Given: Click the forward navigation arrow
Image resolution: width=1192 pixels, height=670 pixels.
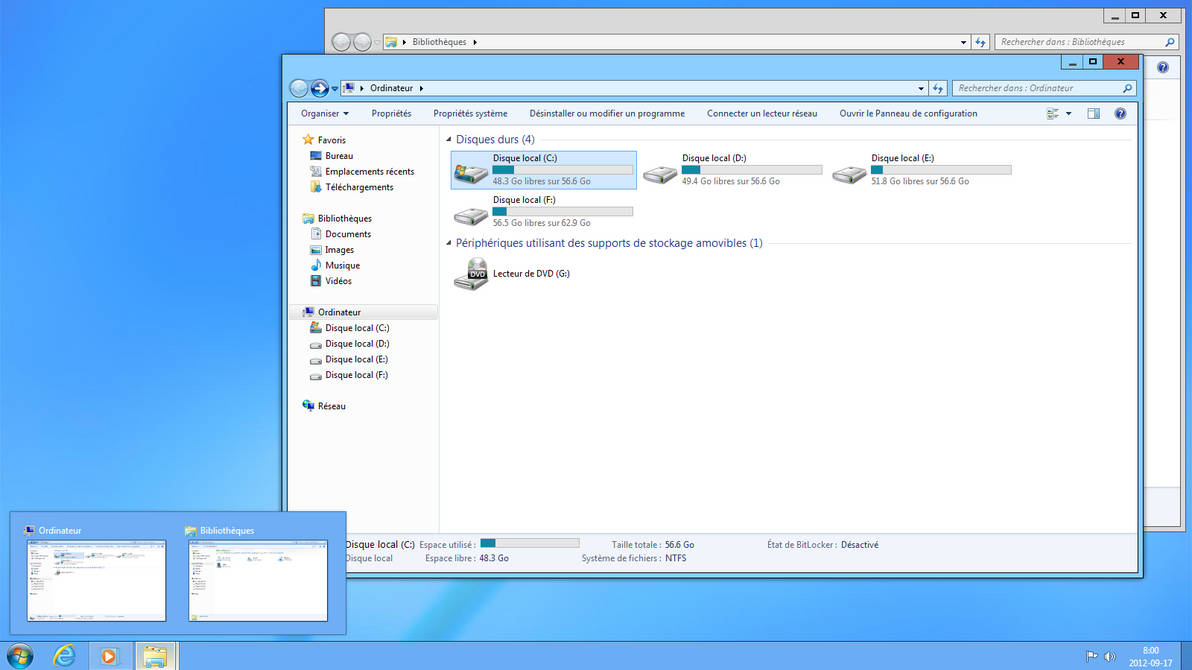Looking at the screenshot, I should pyautogui.click(x=320, y=88).
